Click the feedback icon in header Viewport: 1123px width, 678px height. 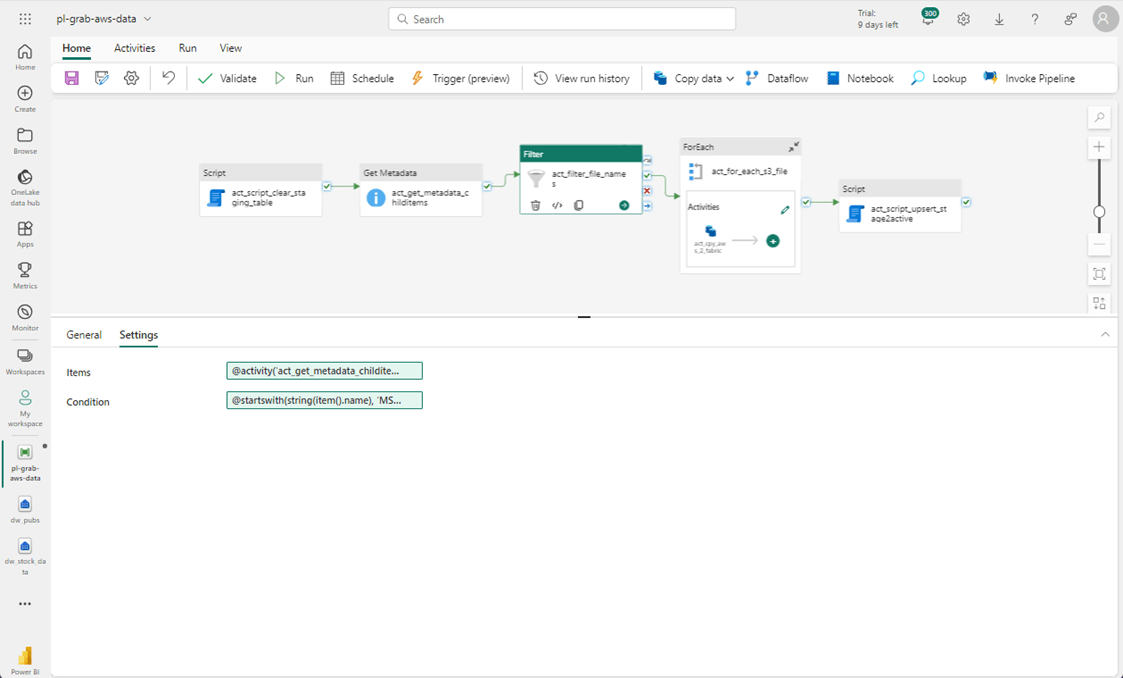[x=1070, y=19]
